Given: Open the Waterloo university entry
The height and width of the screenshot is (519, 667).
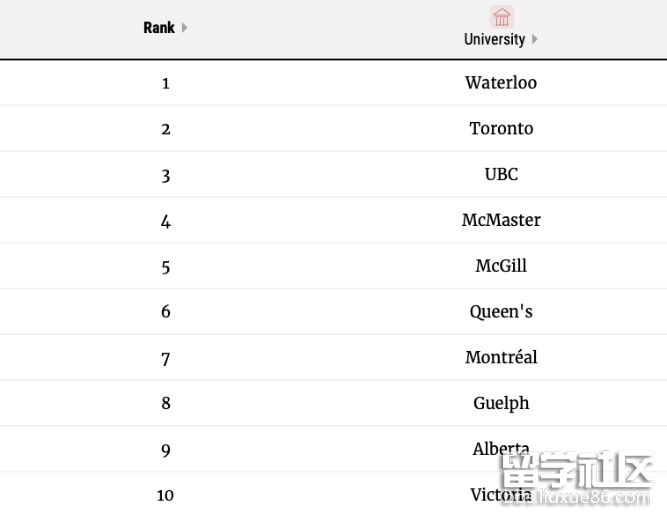Looking at the screenshot, I should point(501,83).
